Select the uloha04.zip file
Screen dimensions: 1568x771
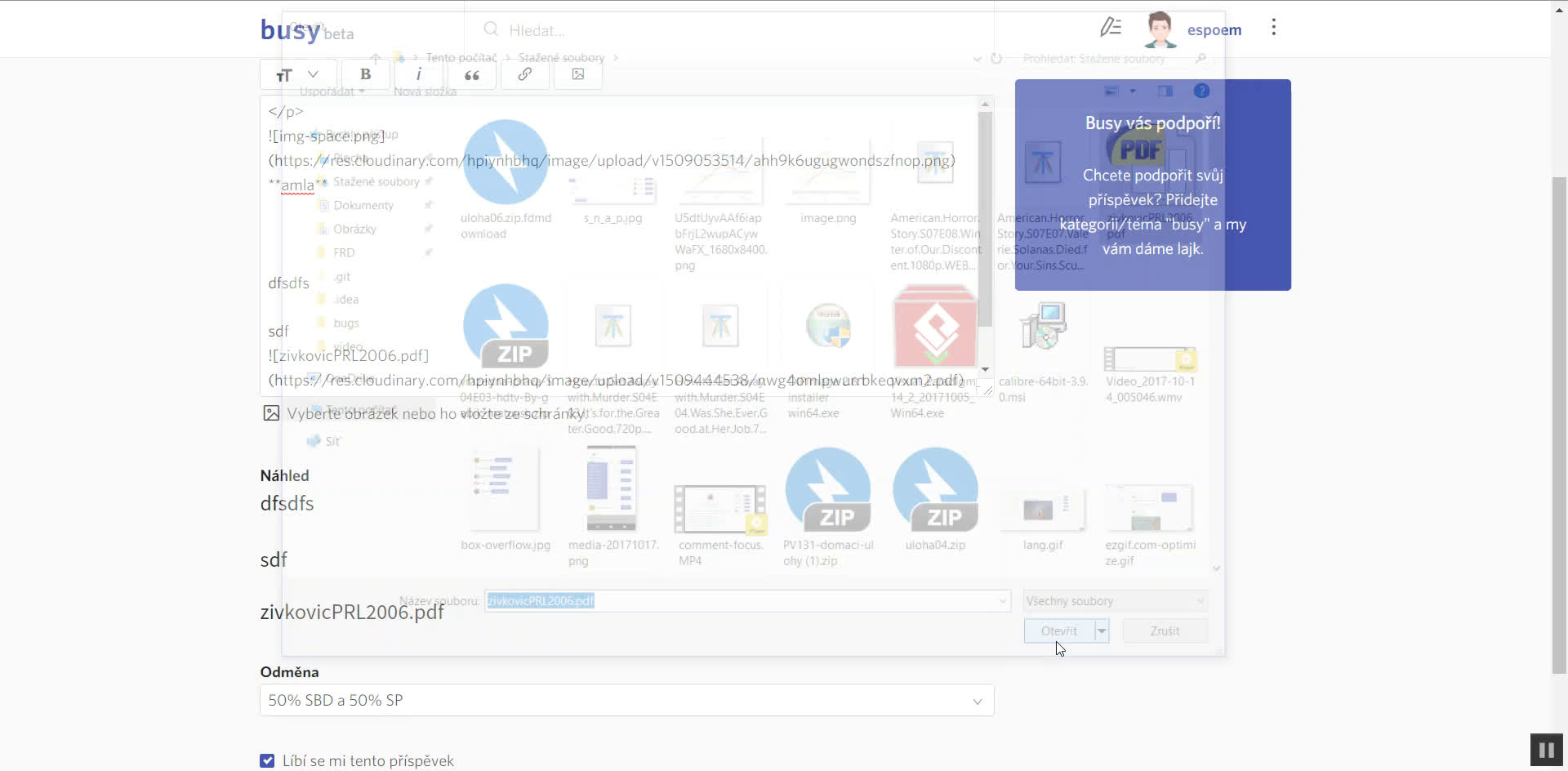(935, 500)
